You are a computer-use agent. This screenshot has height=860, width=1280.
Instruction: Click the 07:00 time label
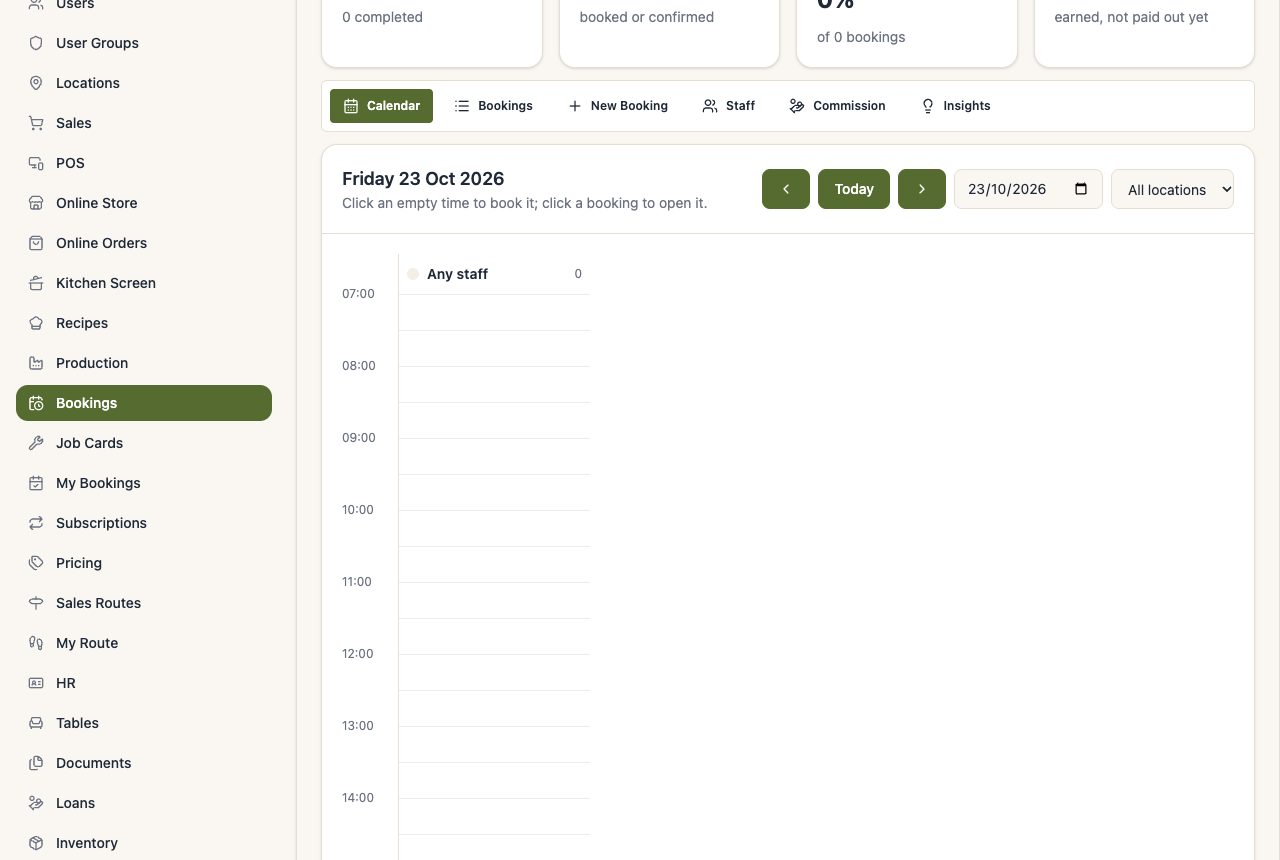358,294
